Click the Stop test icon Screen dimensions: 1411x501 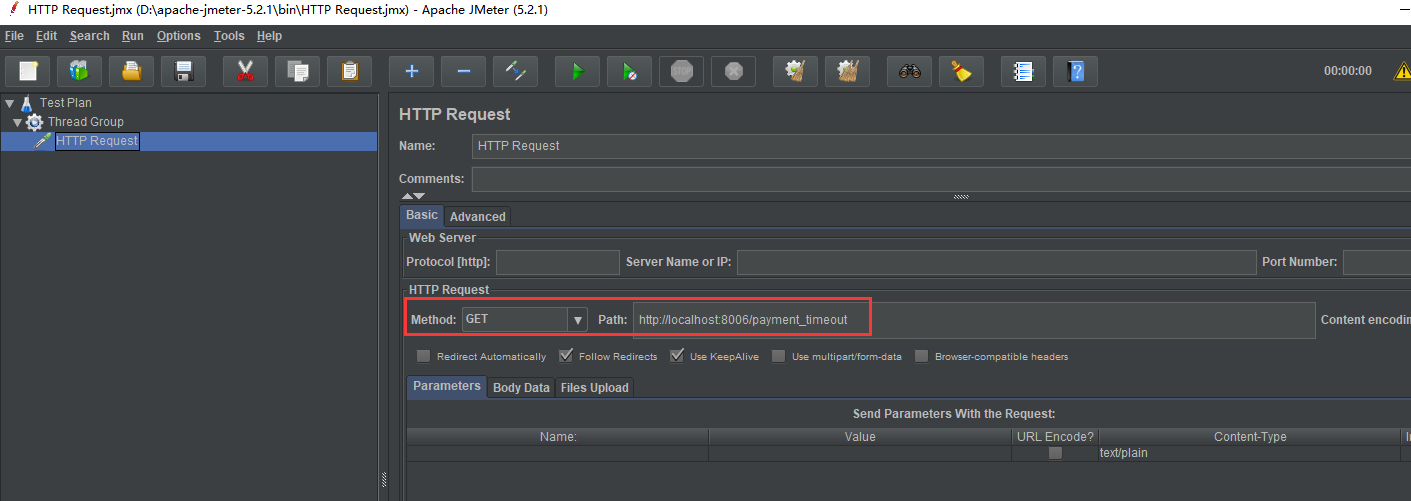[681, 71]
